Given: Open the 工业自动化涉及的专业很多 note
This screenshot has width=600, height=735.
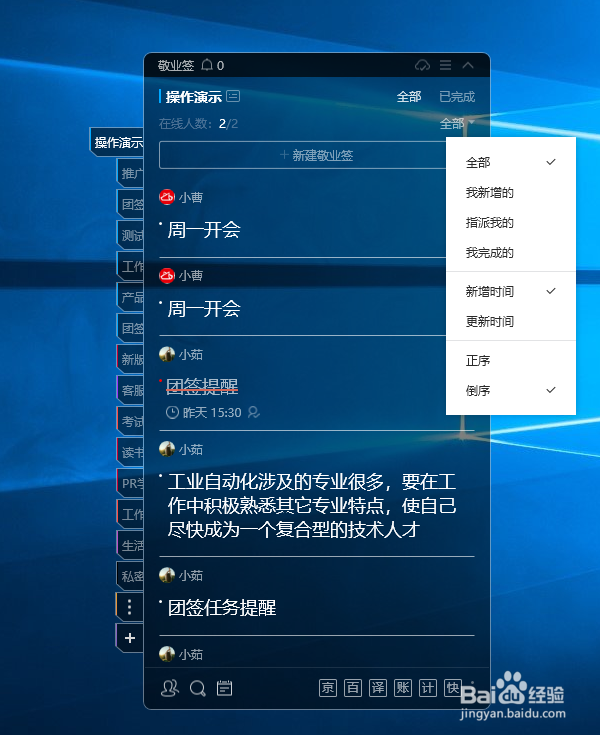Looking at the screenshot, I should [312, 506].
